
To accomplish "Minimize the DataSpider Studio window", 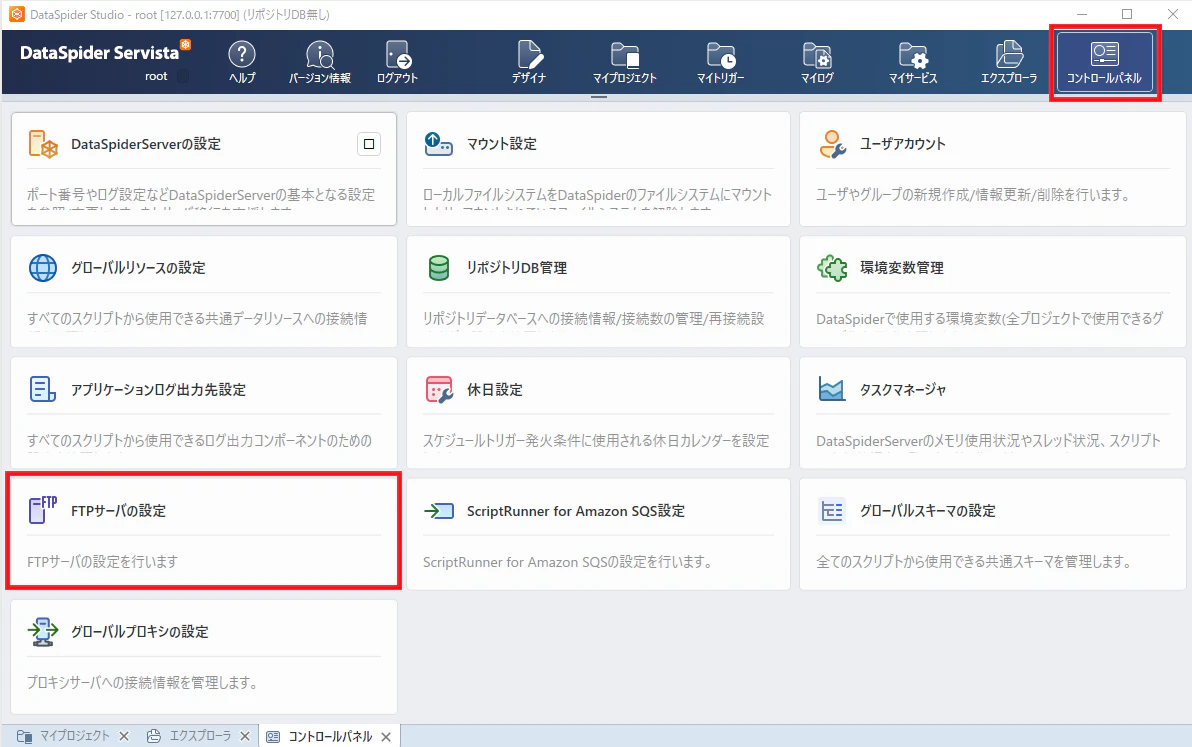I will [x=1081, y=14].
